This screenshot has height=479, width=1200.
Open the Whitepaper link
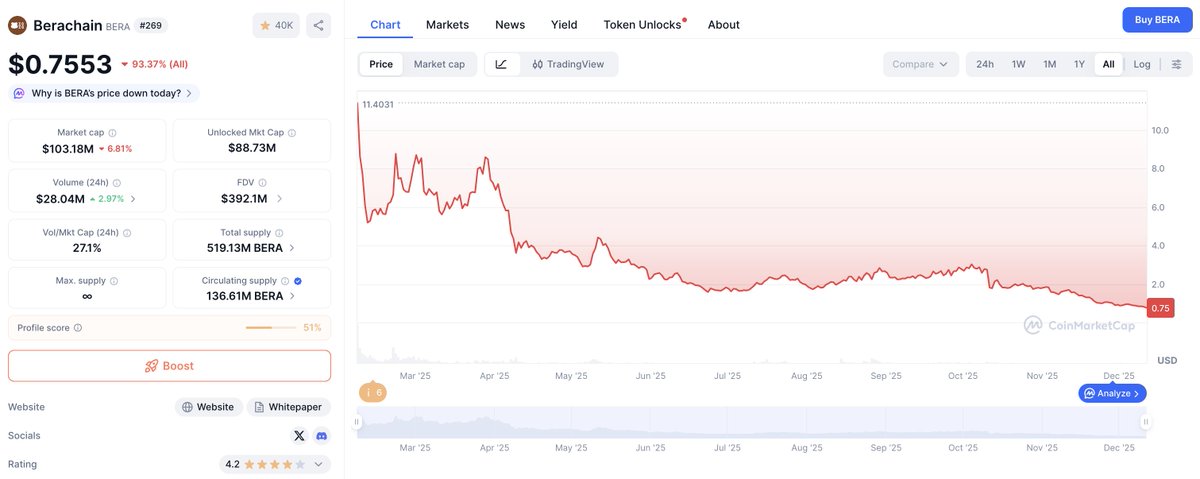point(289,407)
